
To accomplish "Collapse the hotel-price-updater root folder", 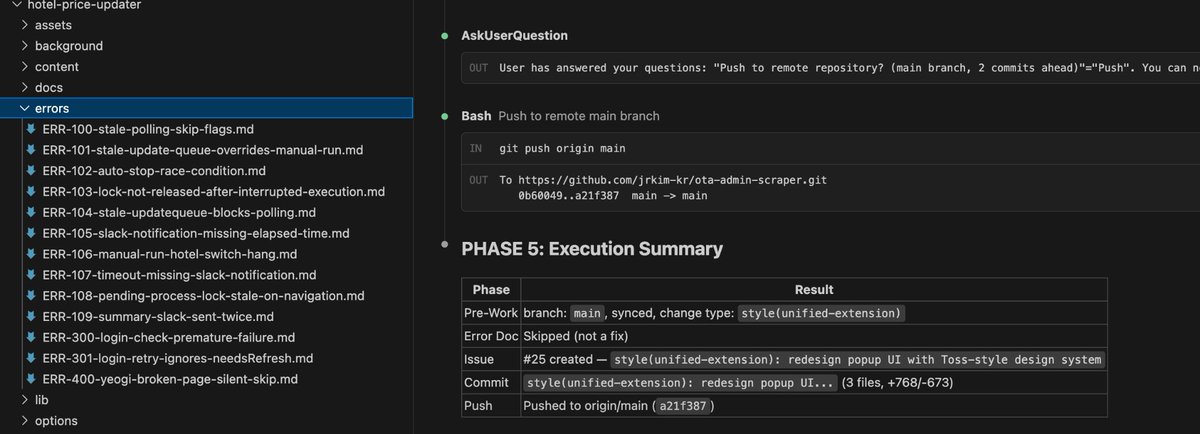I will click(16, 4).
